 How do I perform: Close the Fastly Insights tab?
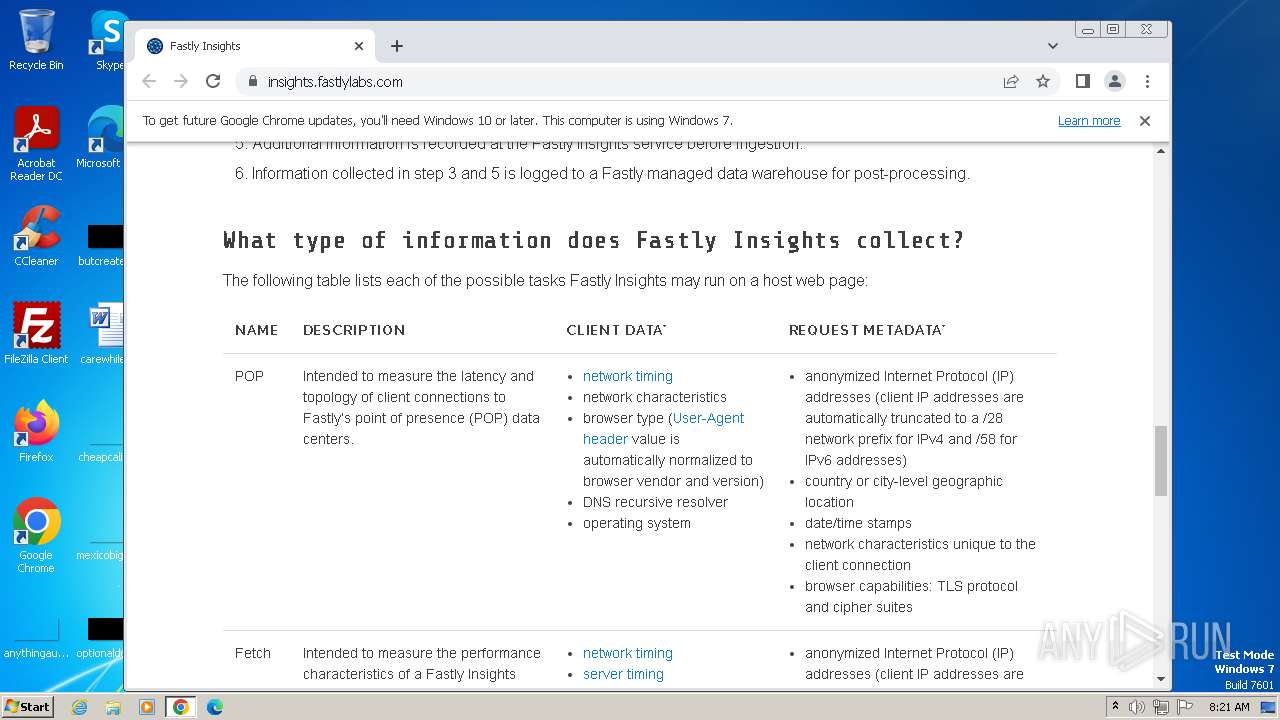[359, 46]
